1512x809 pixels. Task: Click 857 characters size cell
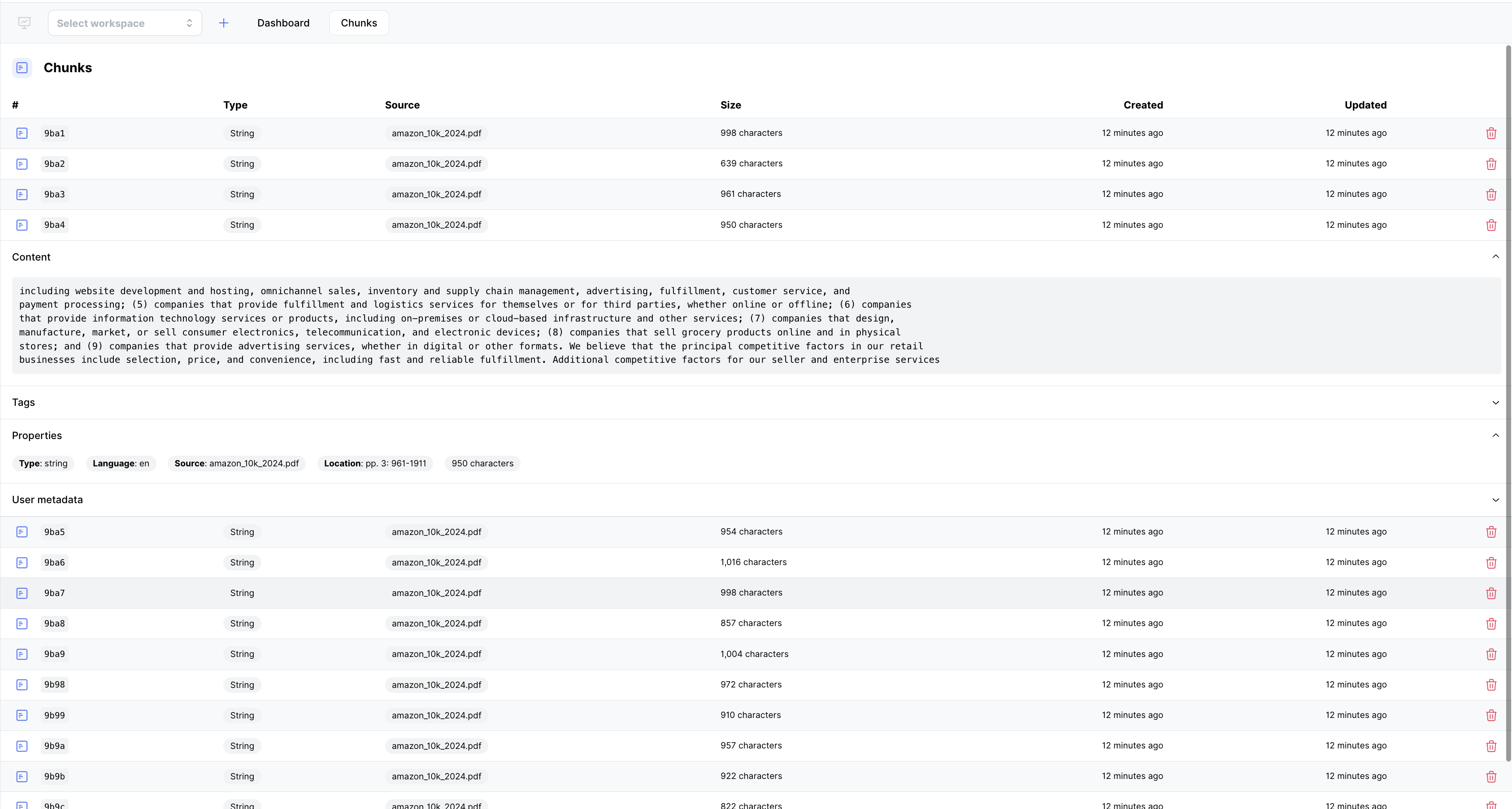point(752,623)
